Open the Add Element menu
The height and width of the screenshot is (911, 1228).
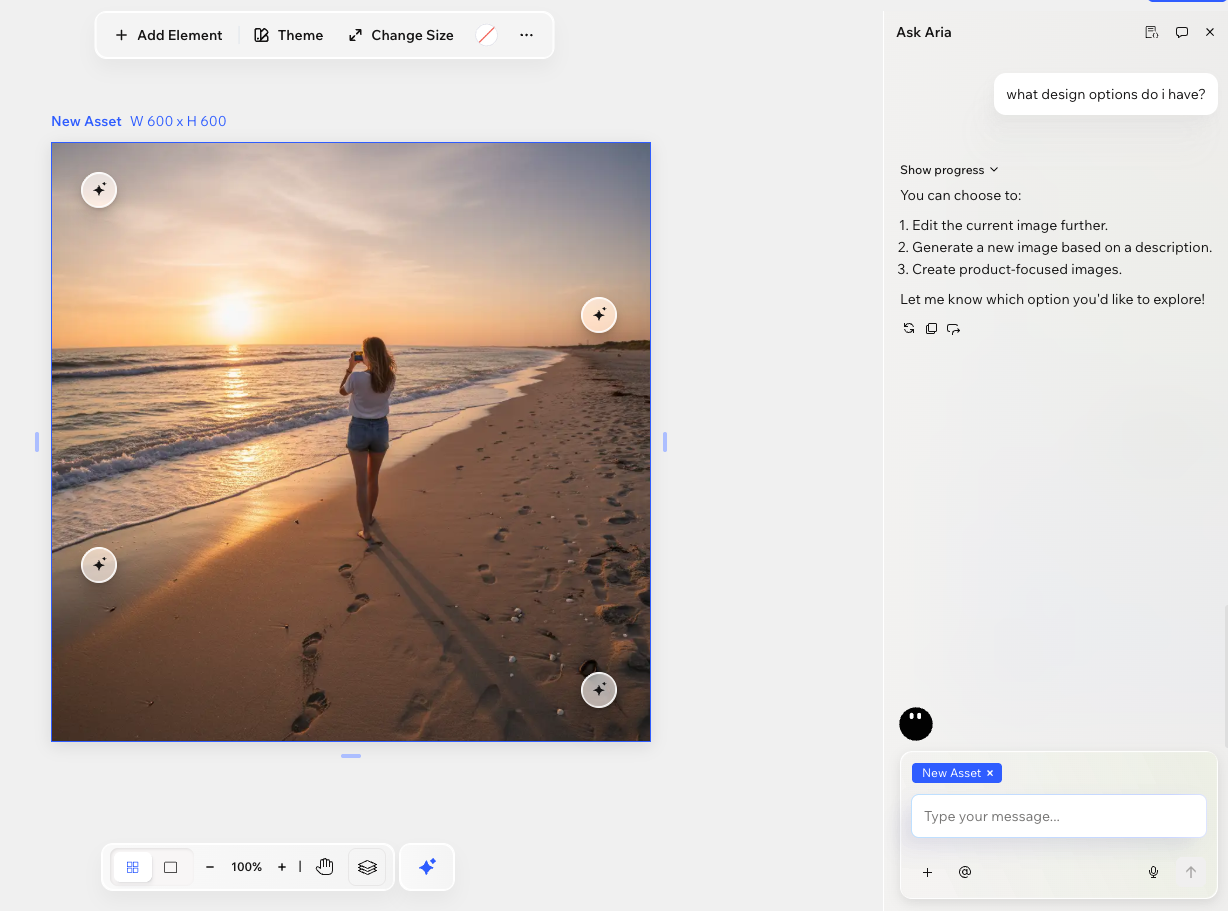click(169, 35)
